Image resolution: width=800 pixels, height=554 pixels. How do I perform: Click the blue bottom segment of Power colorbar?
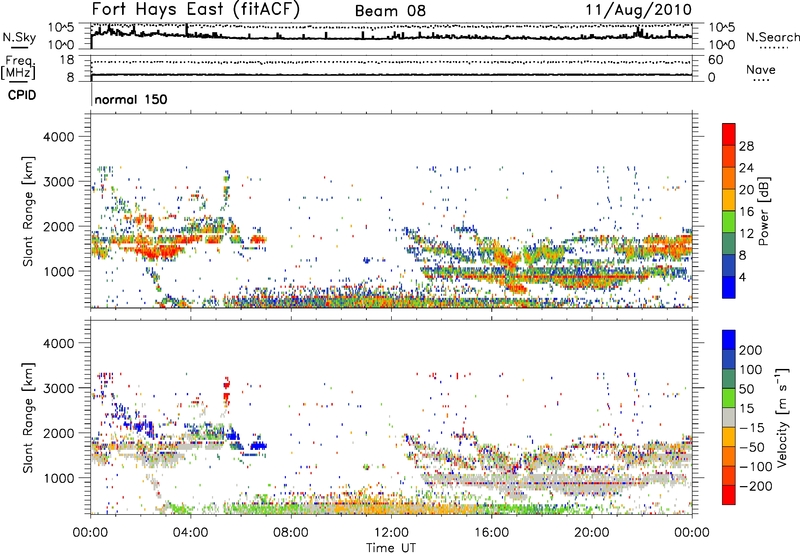(x=729, y=287)
